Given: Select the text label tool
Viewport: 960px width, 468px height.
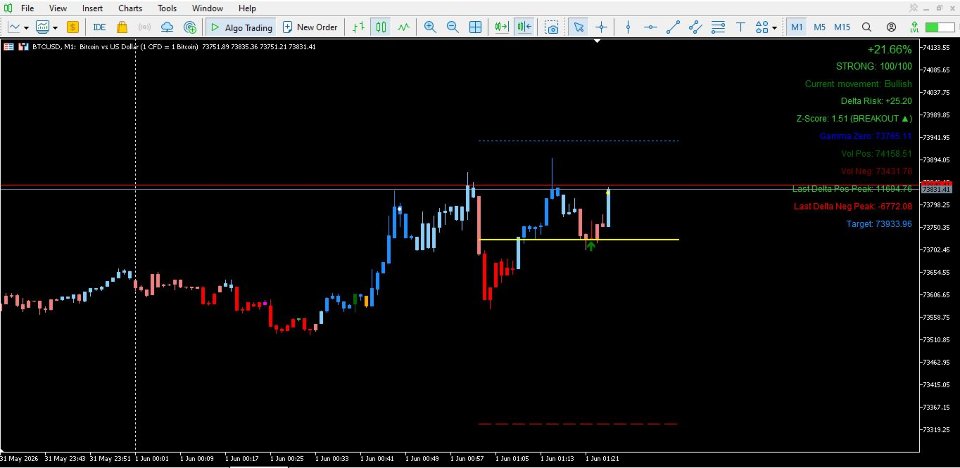Looking at the screenshot, I should click(x=740, y=27).
